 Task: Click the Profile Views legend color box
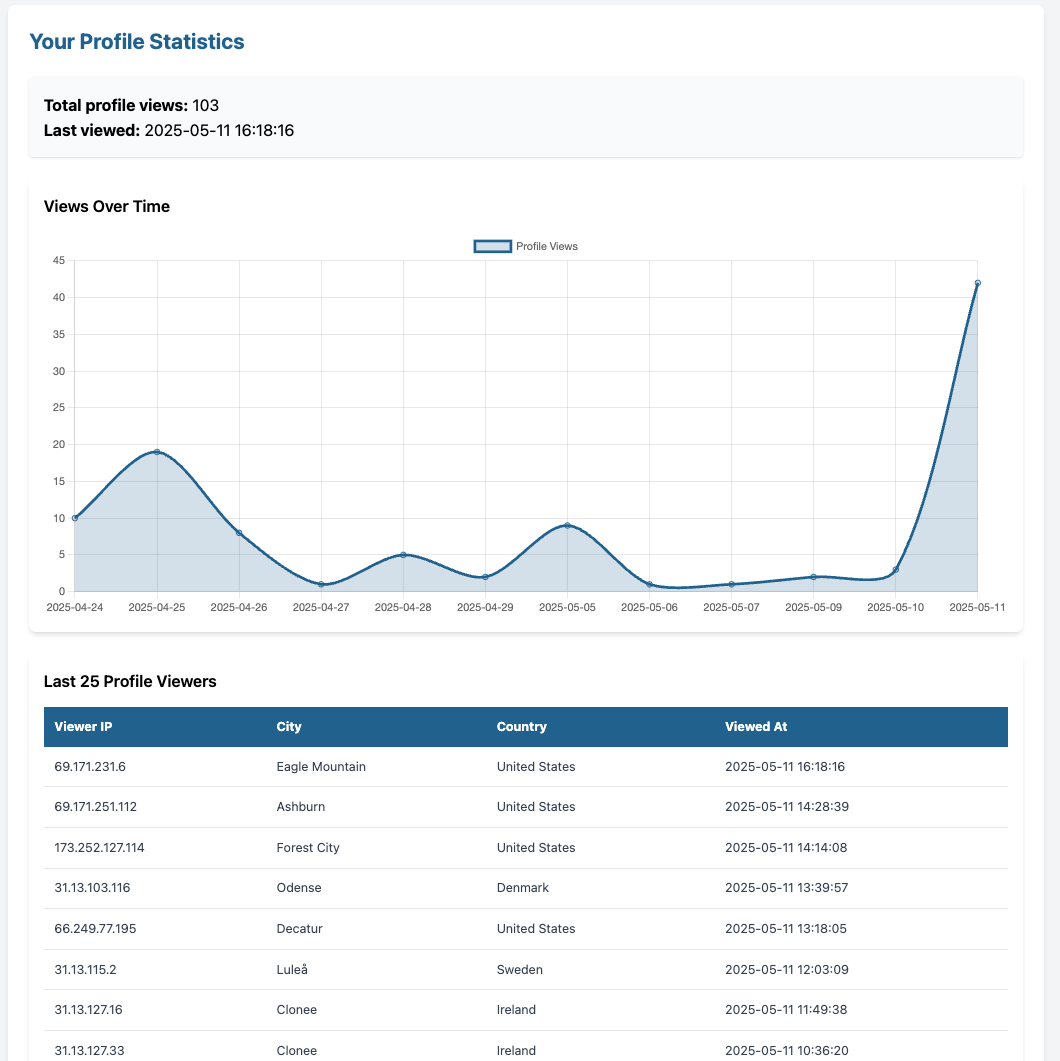tap(492, 246)
